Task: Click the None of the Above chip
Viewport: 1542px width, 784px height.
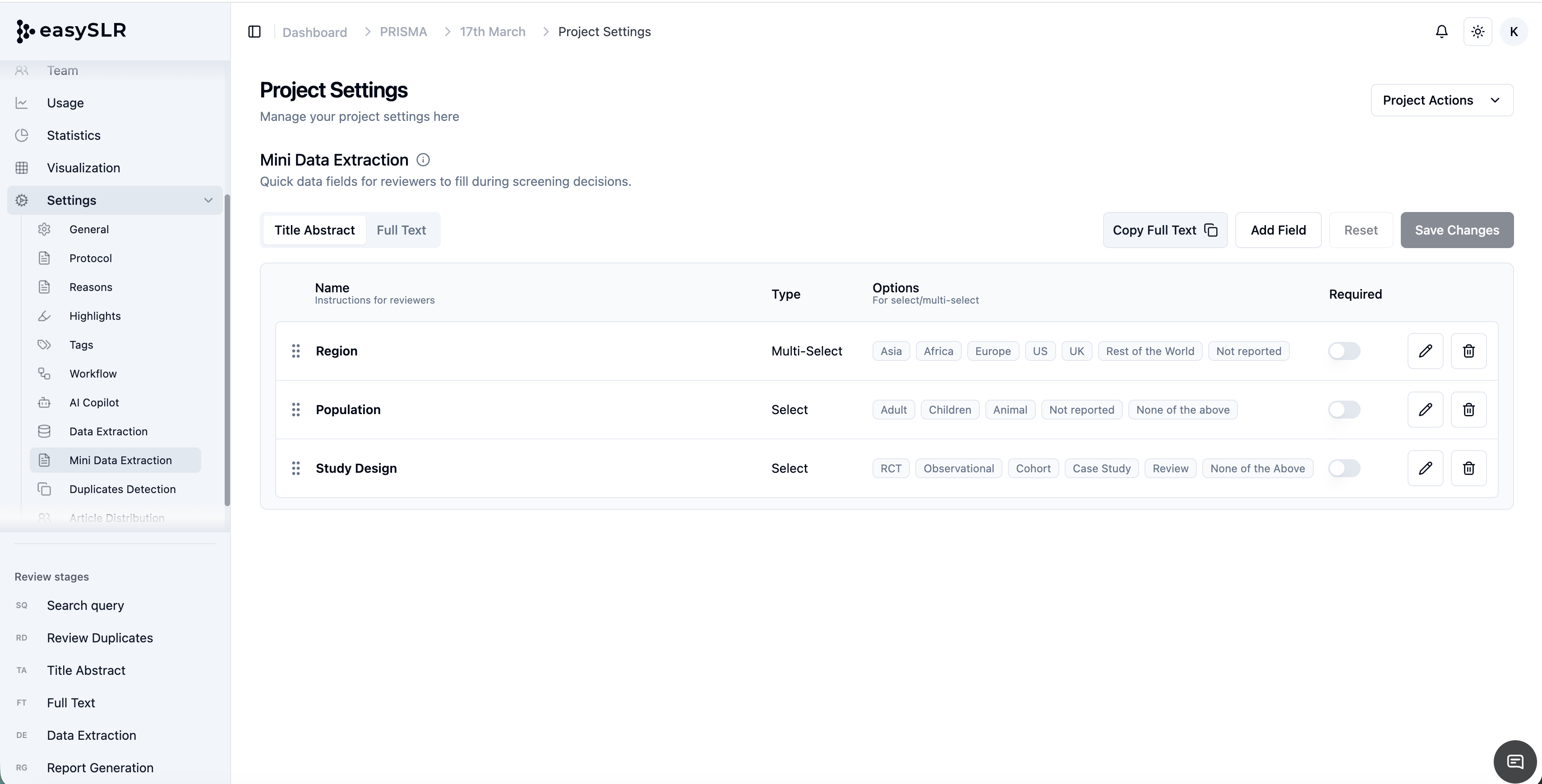Action: point(1257,468)
